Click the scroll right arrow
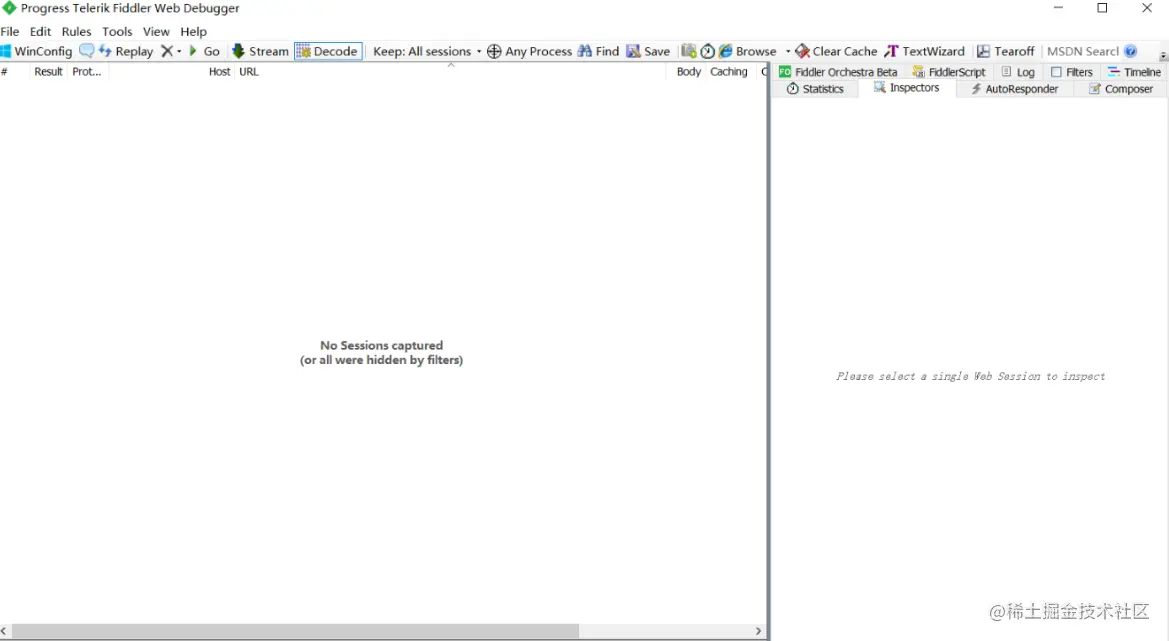1169x641 pixels. (x=758, y=631)
